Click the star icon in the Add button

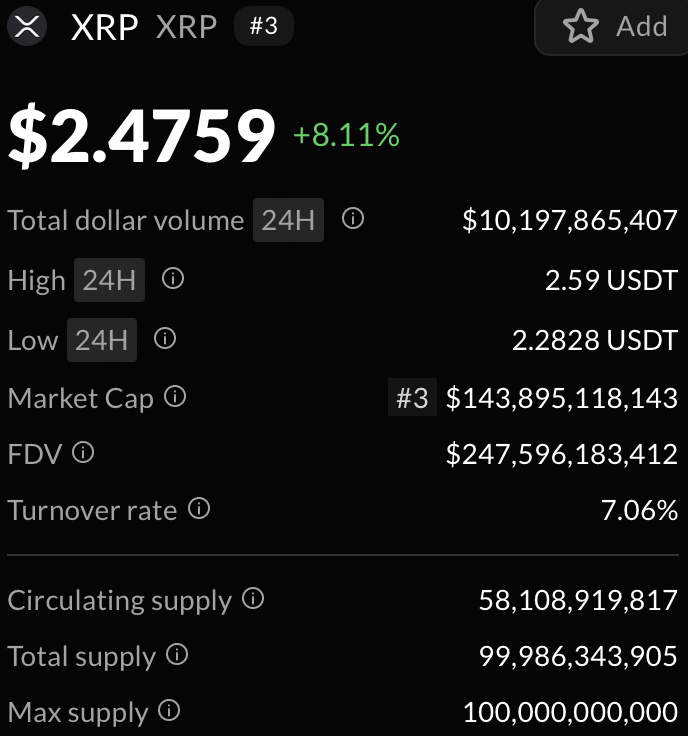point(580,27)
